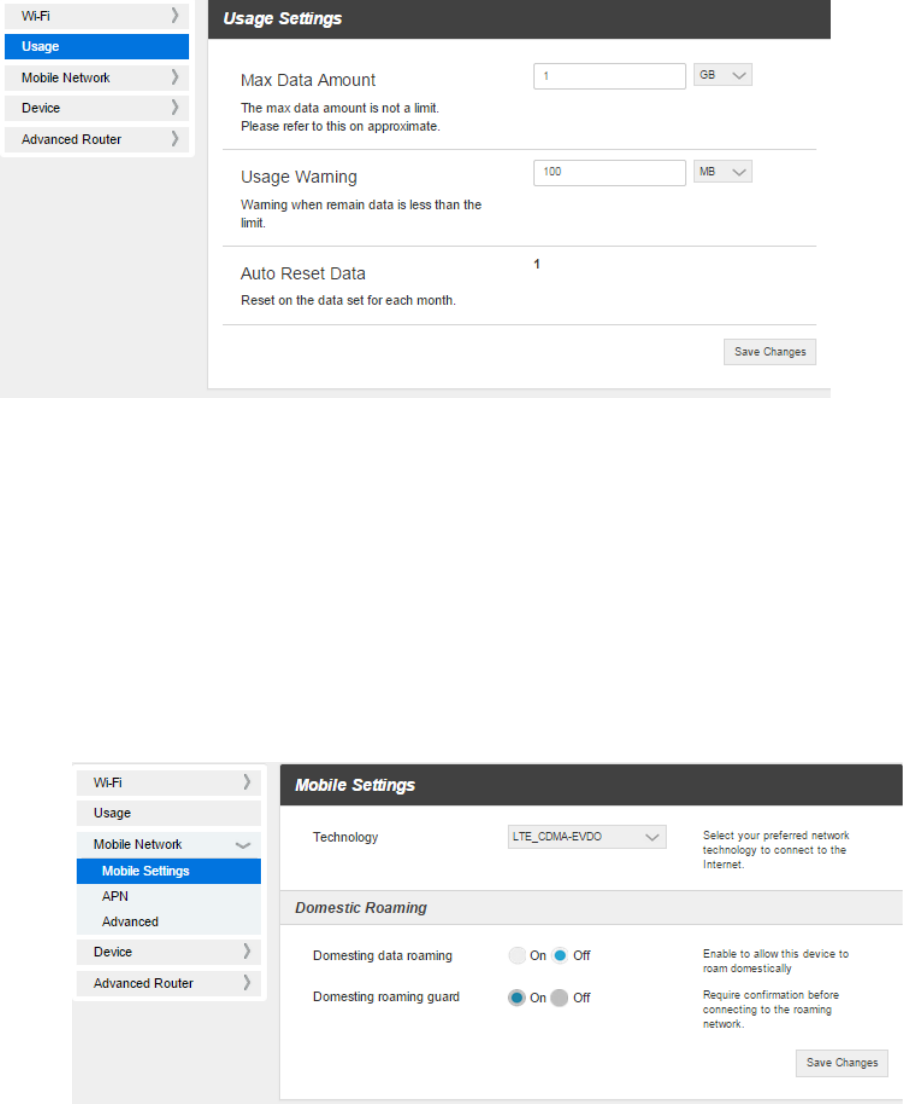Screen dimensions: 903x1104
Task: Collapse the expanded Mobile Network section
Action: (169, 844)
